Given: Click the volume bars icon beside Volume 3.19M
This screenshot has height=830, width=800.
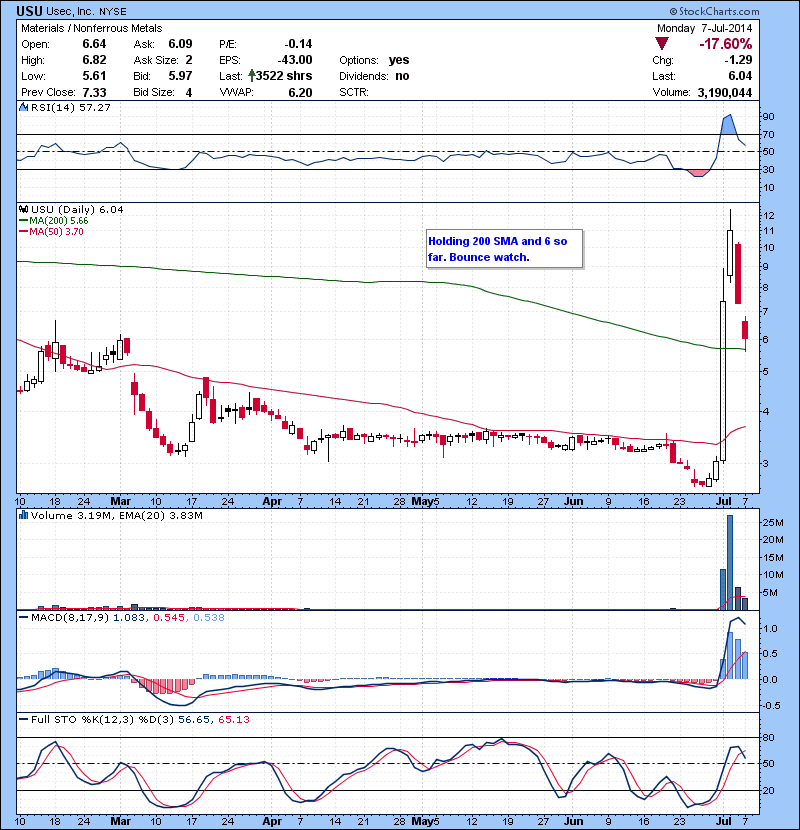Looking at the screenshot, I should 23,515.
